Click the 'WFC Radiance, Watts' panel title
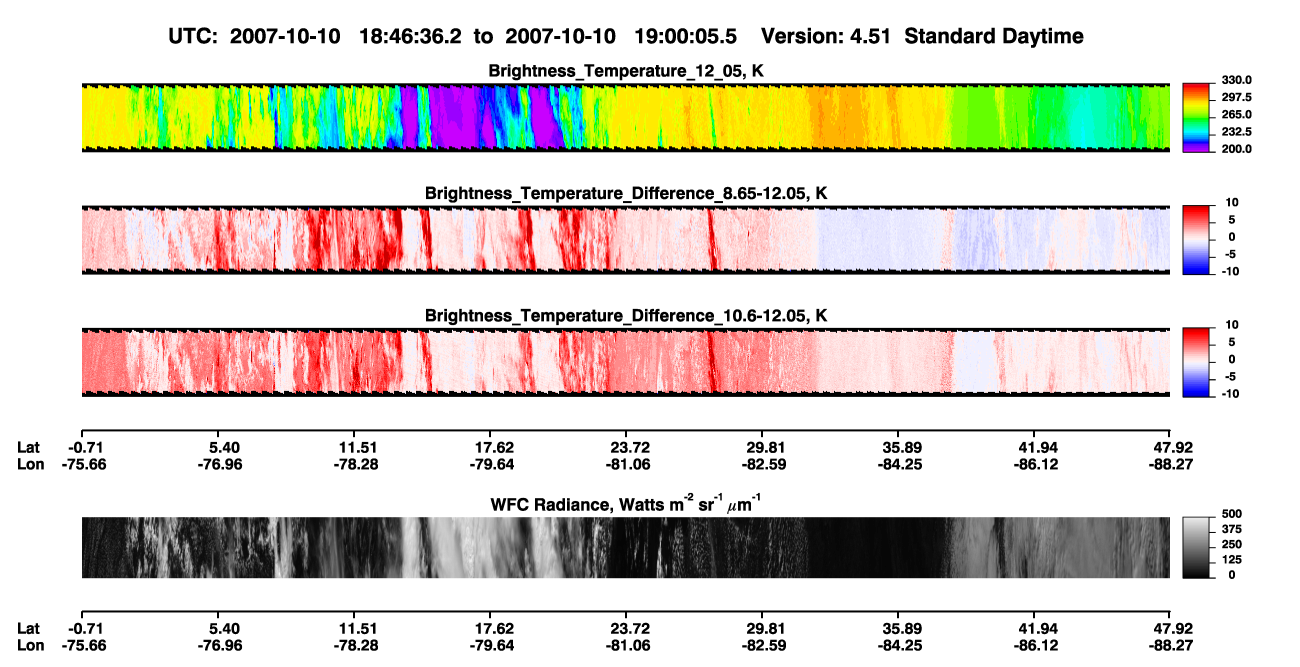The image size is (1300, 667). [626, 503]
